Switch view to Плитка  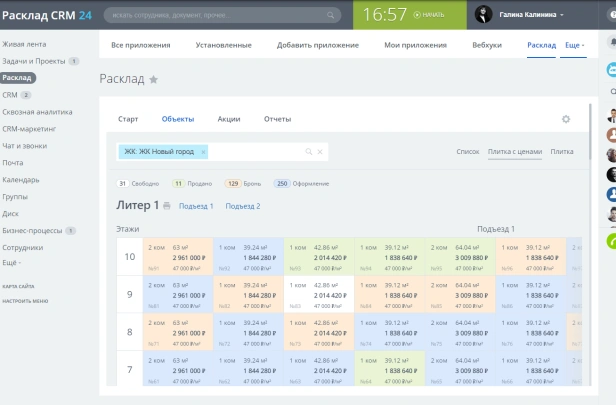click(x=562, y=152)
